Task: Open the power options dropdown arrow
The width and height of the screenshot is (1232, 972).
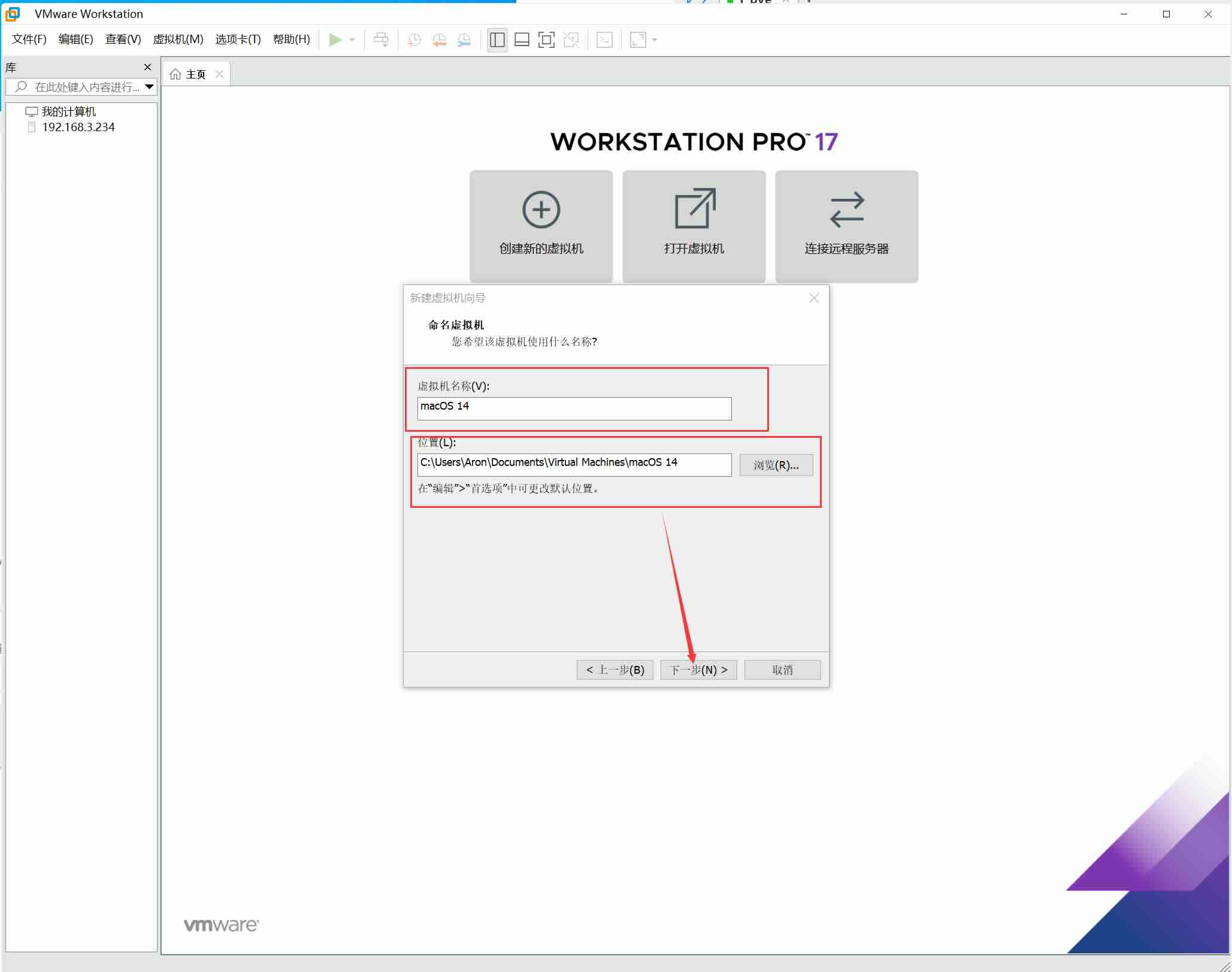Action: pos(352,40)
